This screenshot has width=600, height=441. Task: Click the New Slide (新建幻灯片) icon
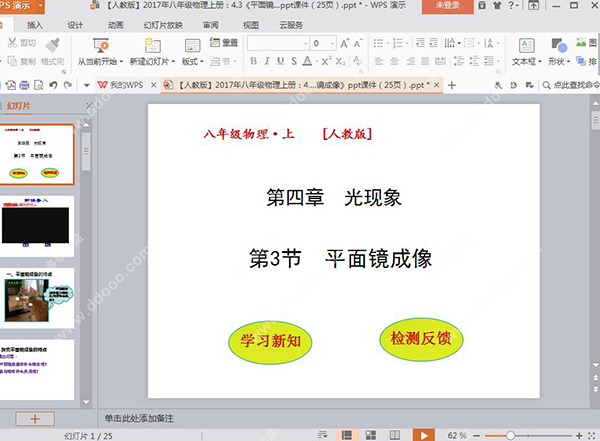152,46
